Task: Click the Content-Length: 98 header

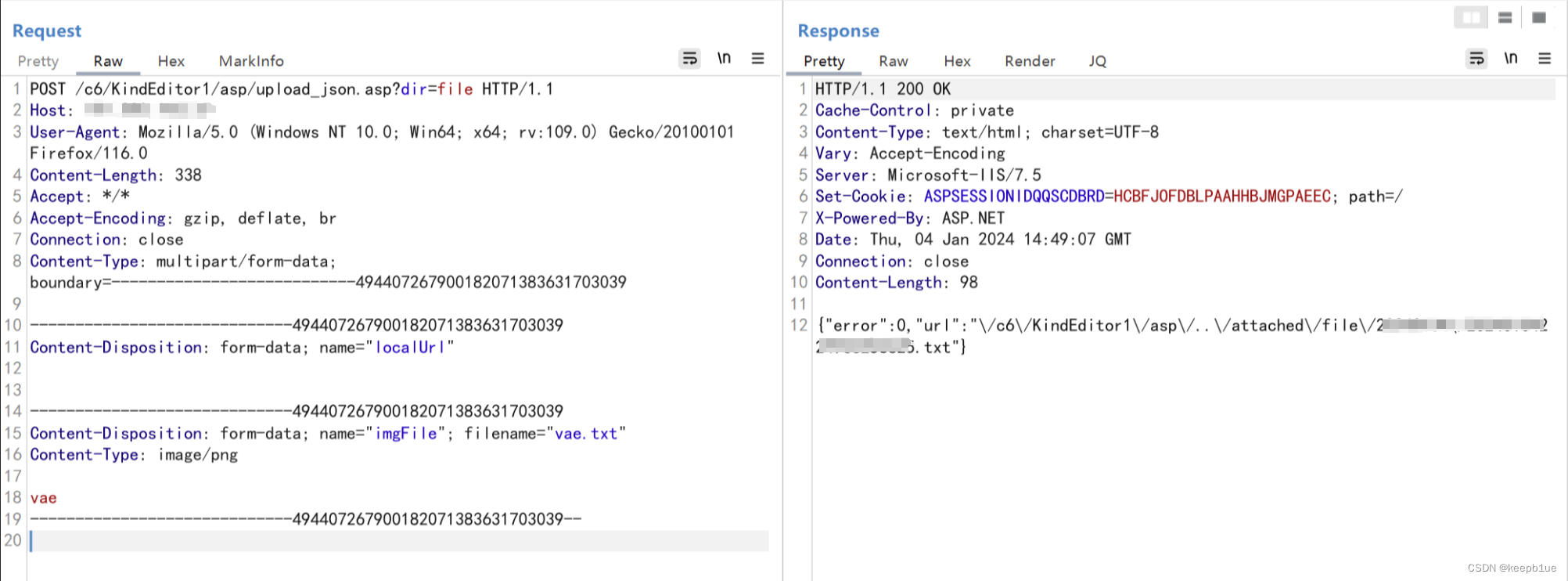Action: point(897,283)
